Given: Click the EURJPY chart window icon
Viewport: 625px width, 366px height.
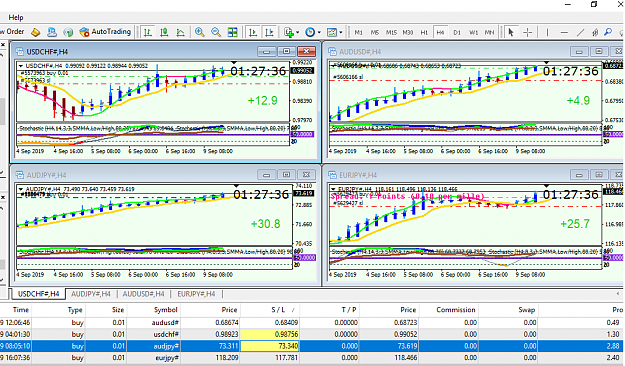Looking at the screenshot, I should coord(332,175).
